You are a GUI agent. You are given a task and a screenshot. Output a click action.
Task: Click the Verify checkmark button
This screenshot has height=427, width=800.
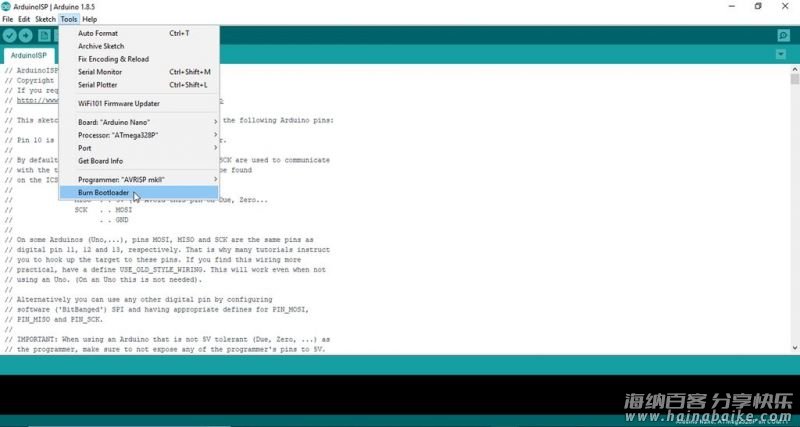point(9,35)
